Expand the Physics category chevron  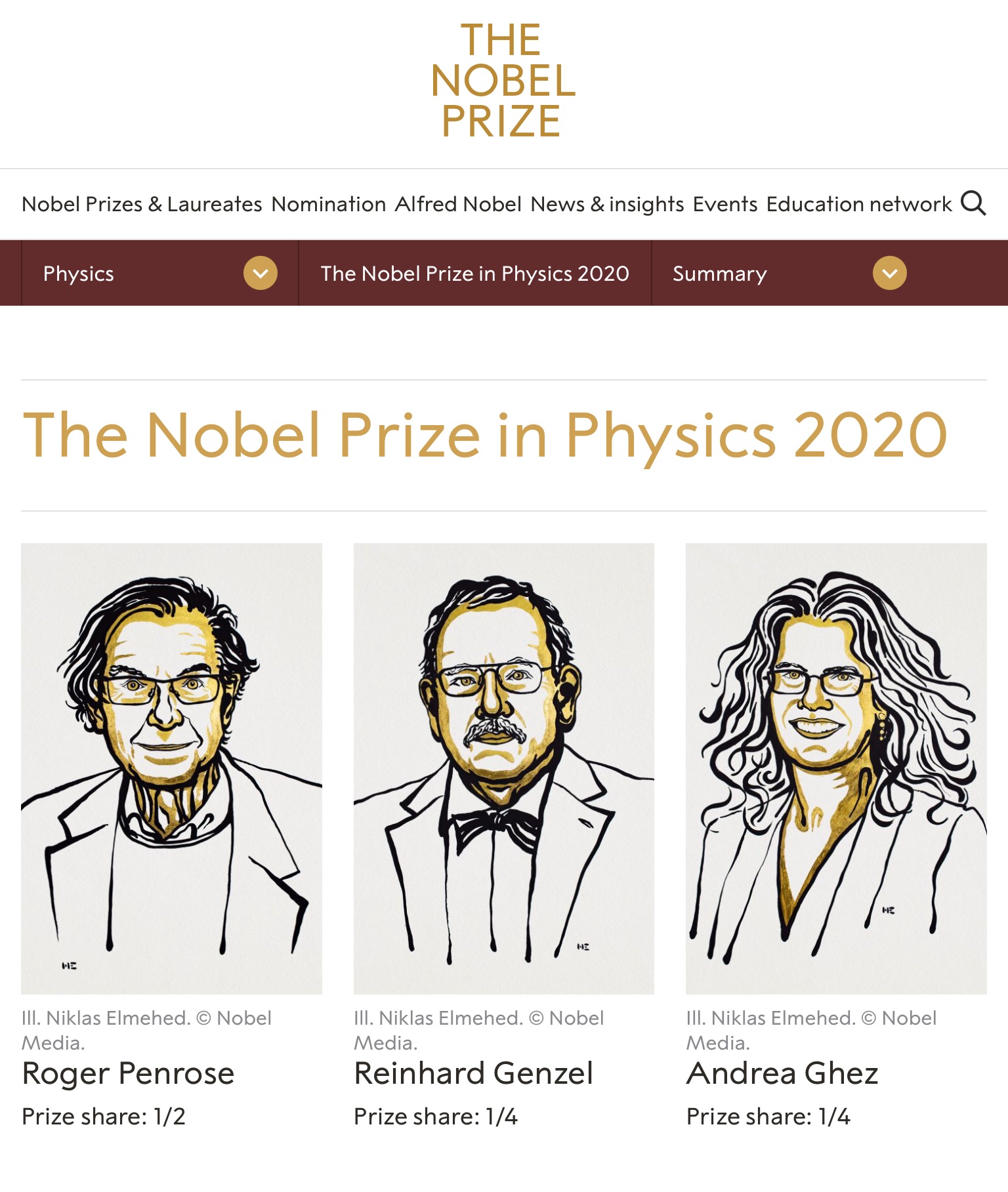coord(261,273)
